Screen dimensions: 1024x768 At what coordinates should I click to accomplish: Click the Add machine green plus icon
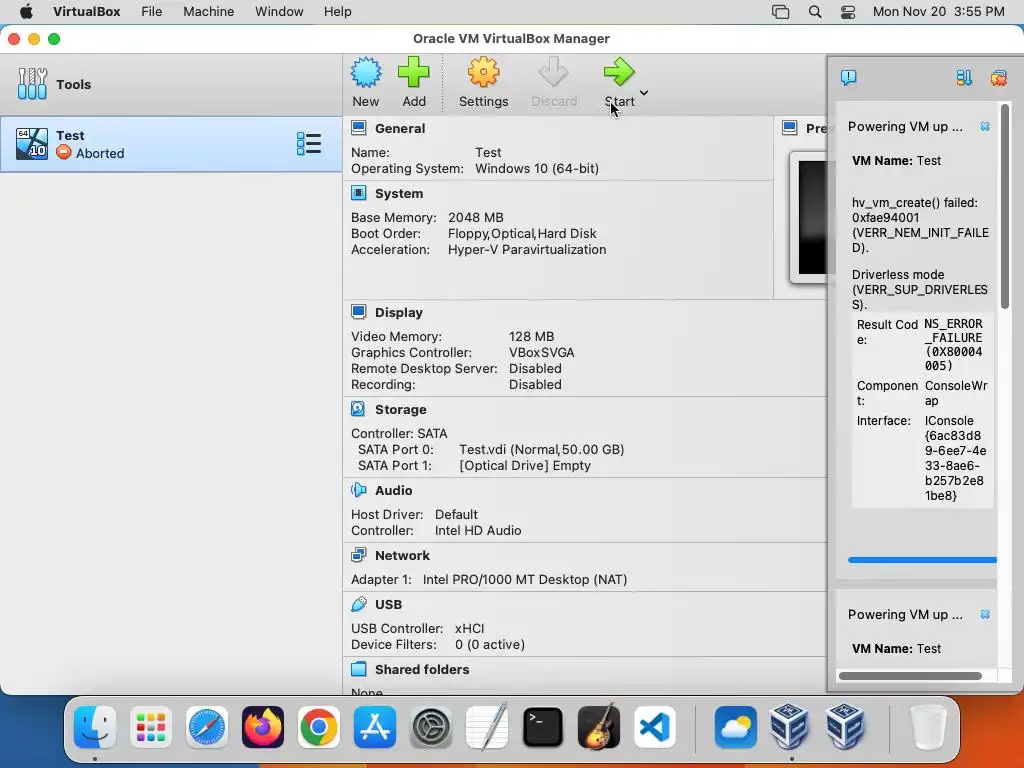[414, 72]
